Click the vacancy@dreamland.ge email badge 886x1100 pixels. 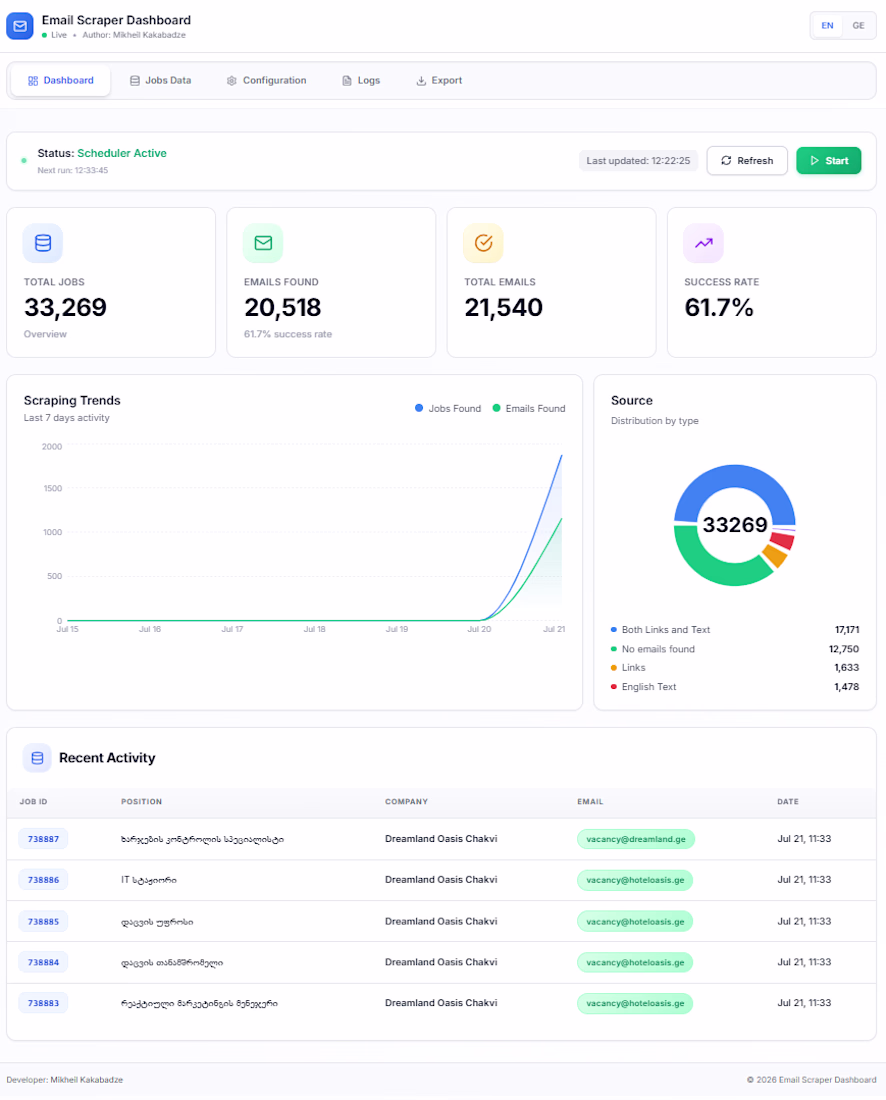coord(636,839)
